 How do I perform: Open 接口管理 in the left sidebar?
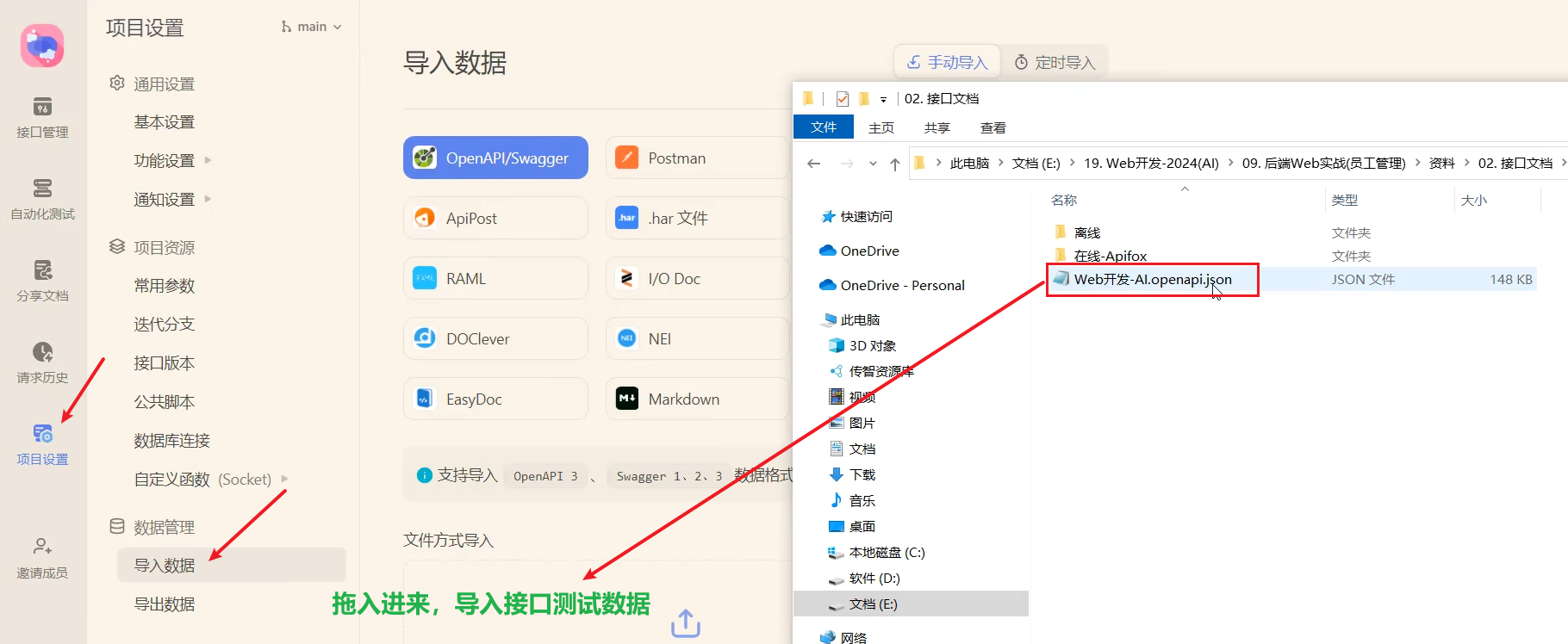pyautogui.click(x=42, y=116)
